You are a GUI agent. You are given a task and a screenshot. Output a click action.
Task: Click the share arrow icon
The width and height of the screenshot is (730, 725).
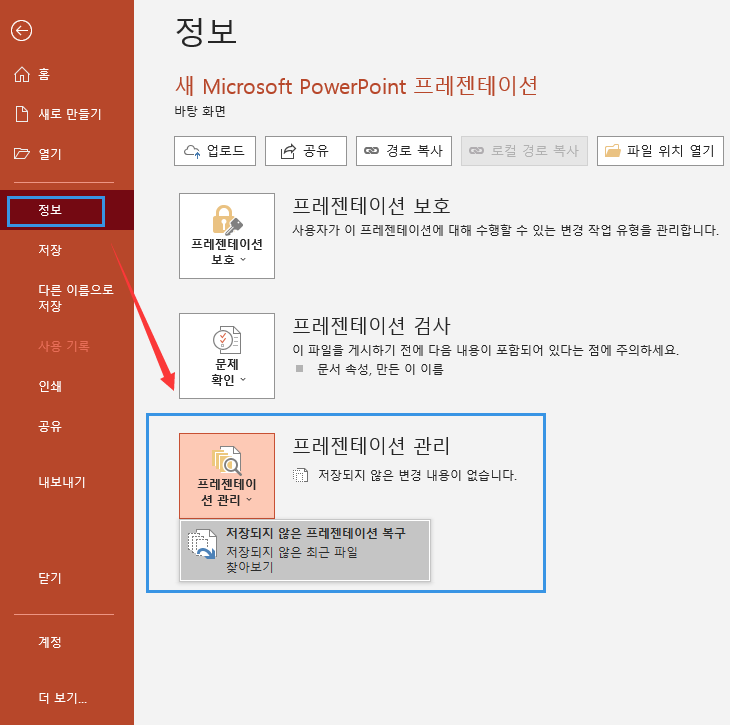point(288,151)
